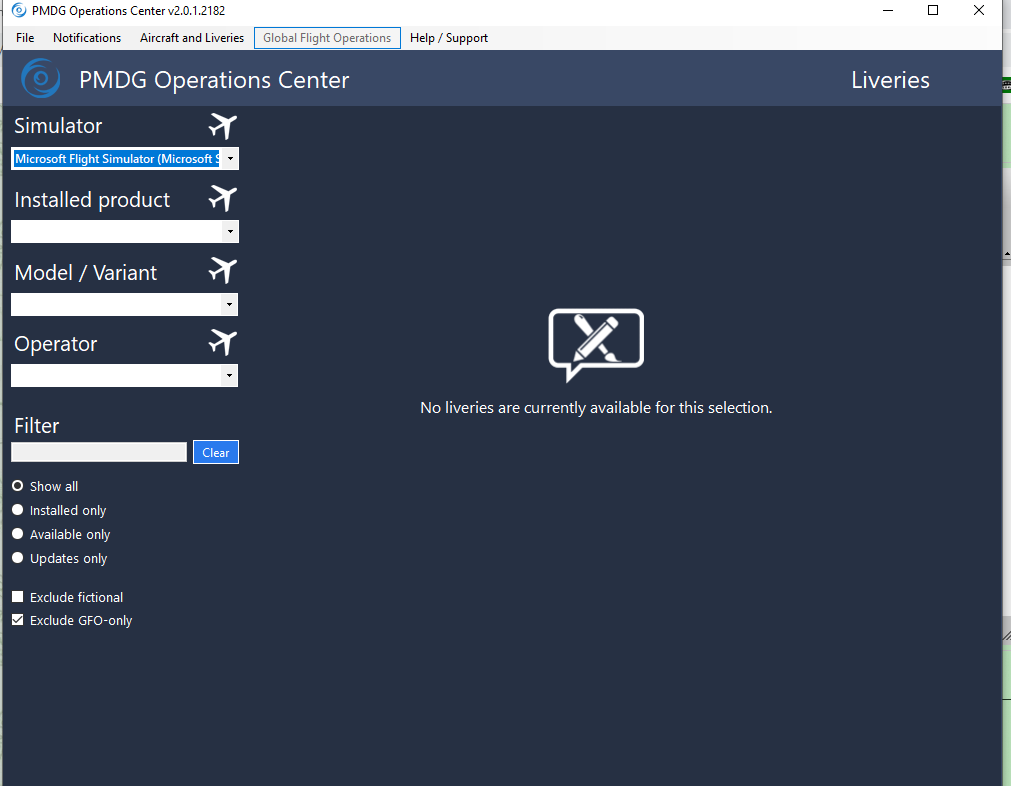Close the PMDG Operations Center window
This screenshot has height=786, width=1011.
pos(979,10)
